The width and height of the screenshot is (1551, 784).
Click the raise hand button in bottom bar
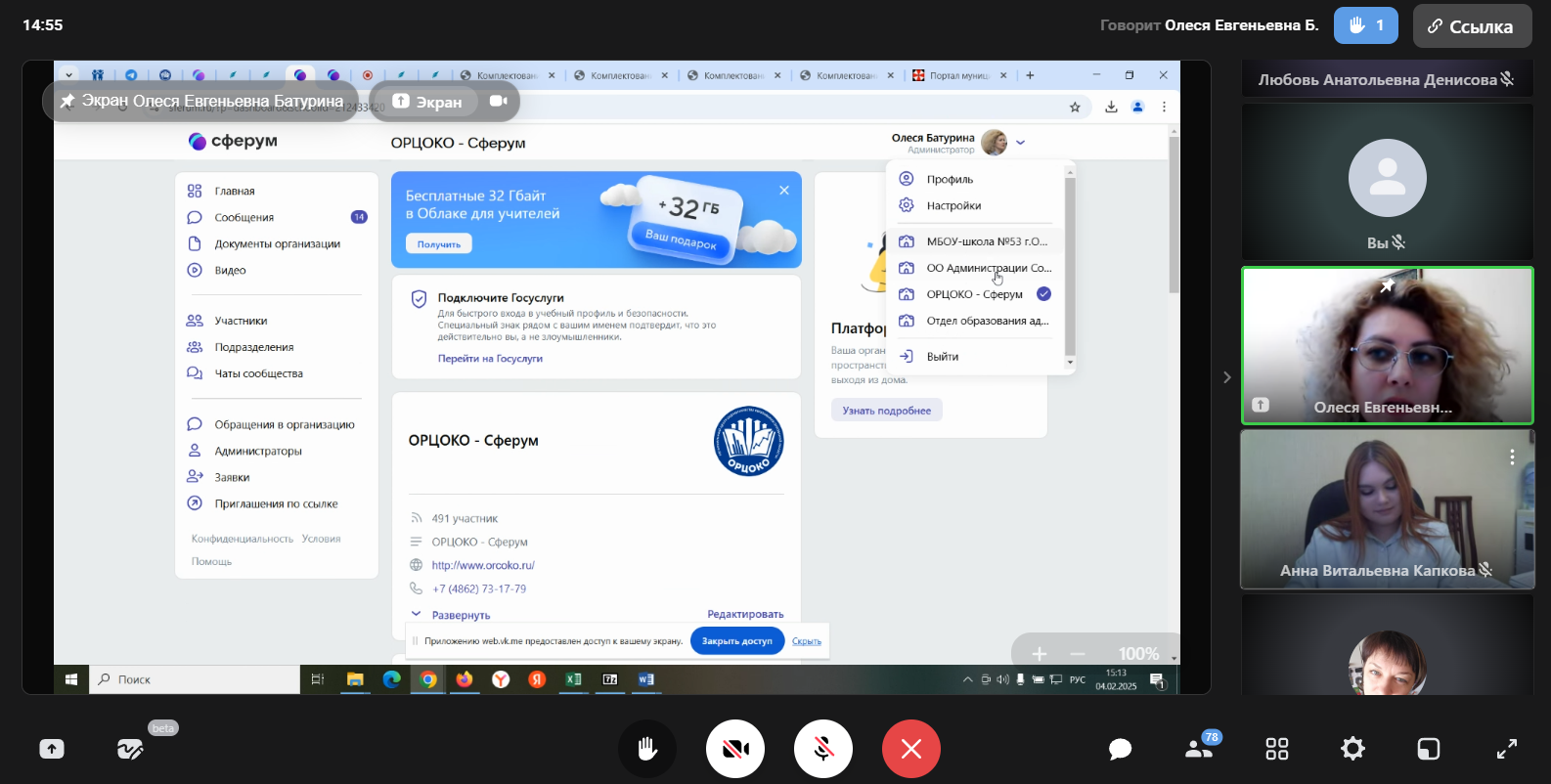[646, 749]
